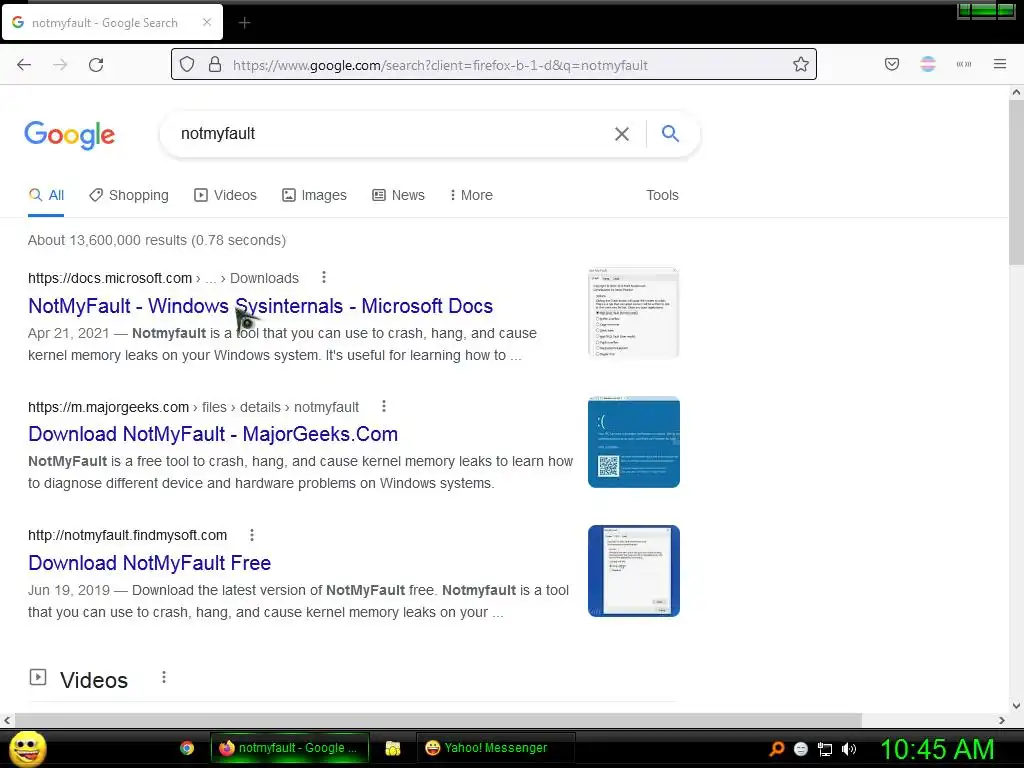Screen dimensions: 1024x768
Task: Open the tracking protection shield icon
Action: click(187, 65)
